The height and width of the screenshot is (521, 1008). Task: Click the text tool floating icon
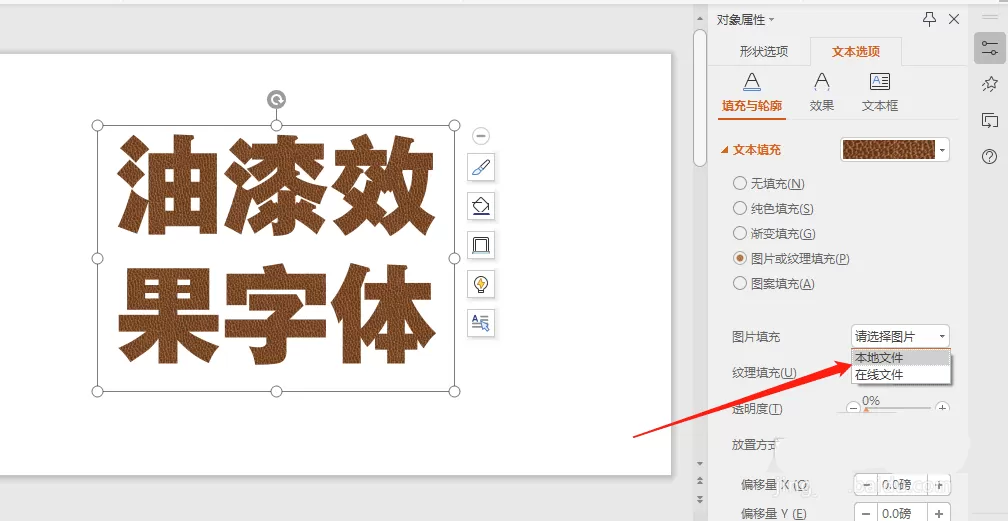pos(481,322)
